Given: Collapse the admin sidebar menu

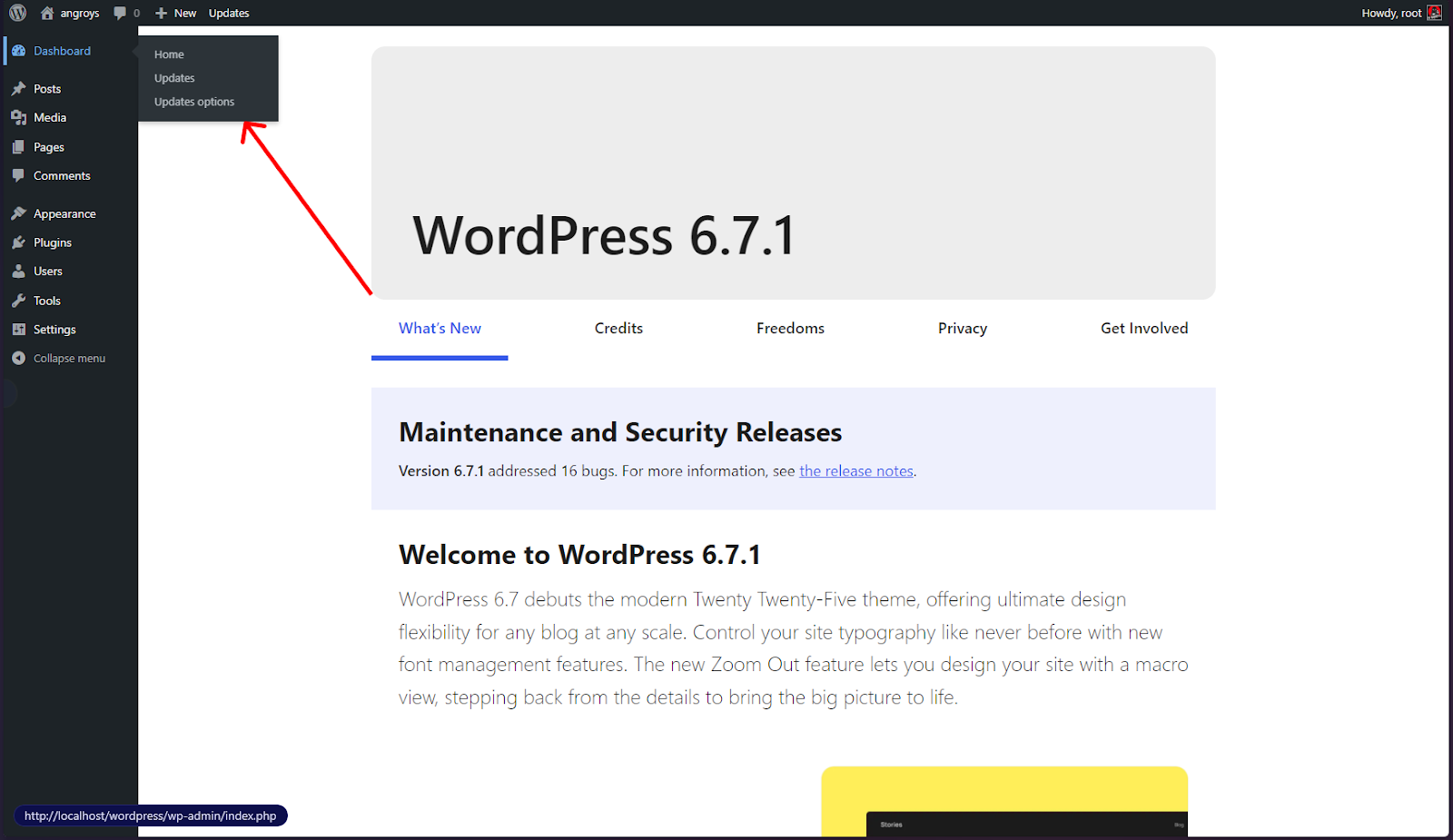Looking at the screenshot, I should coord(59,359).
